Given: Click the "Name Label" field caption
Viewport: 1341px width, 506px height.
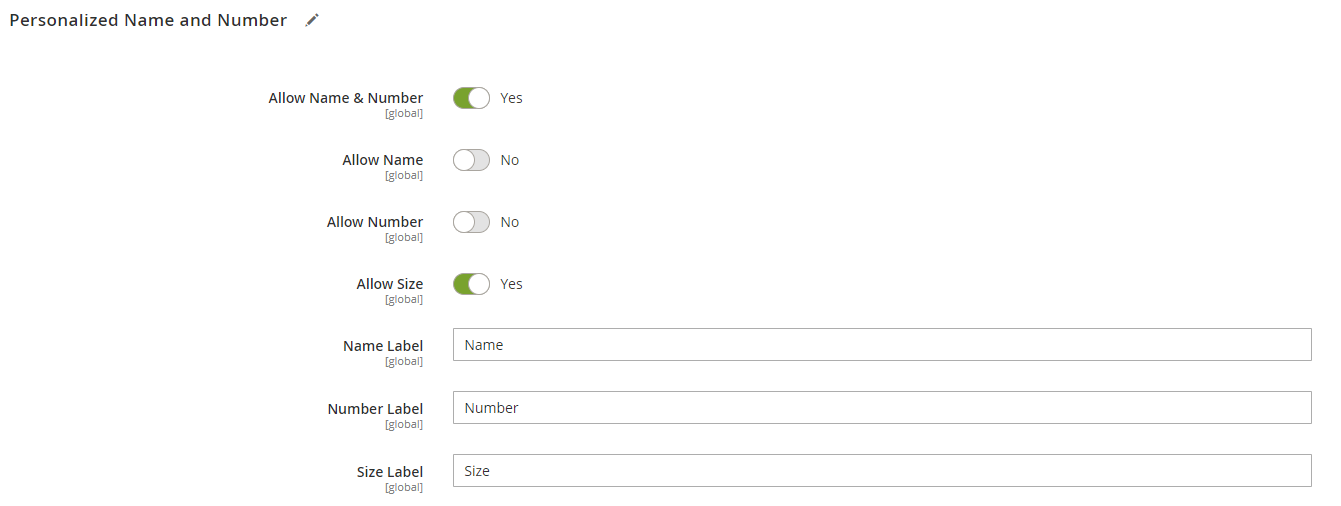Looking at the screenshot, I should (x=382, y=346).
